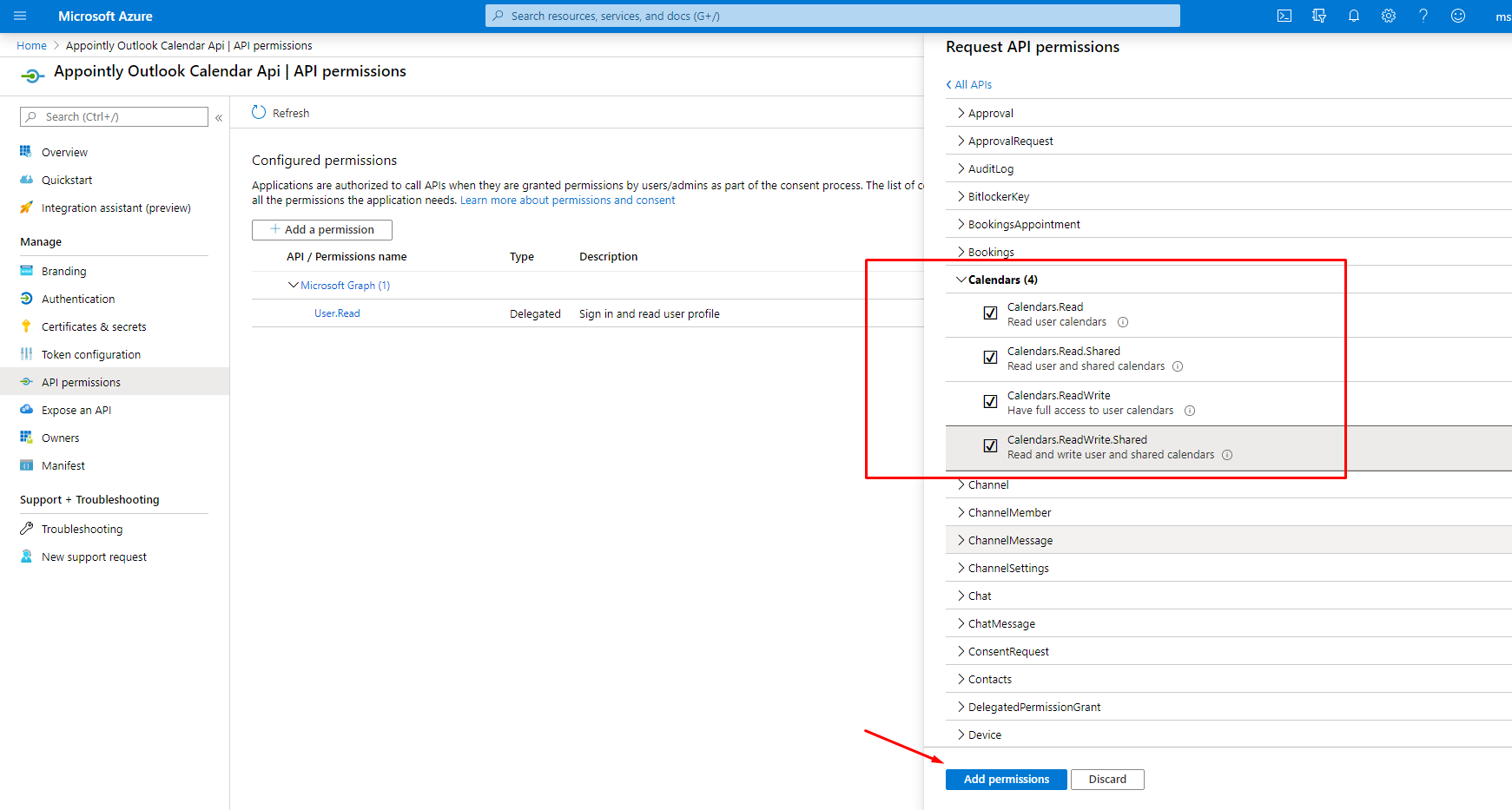This screenshot has width=1512, height=810.
Task: Click the Token configuration bars icon
Action: coord(26,353)
